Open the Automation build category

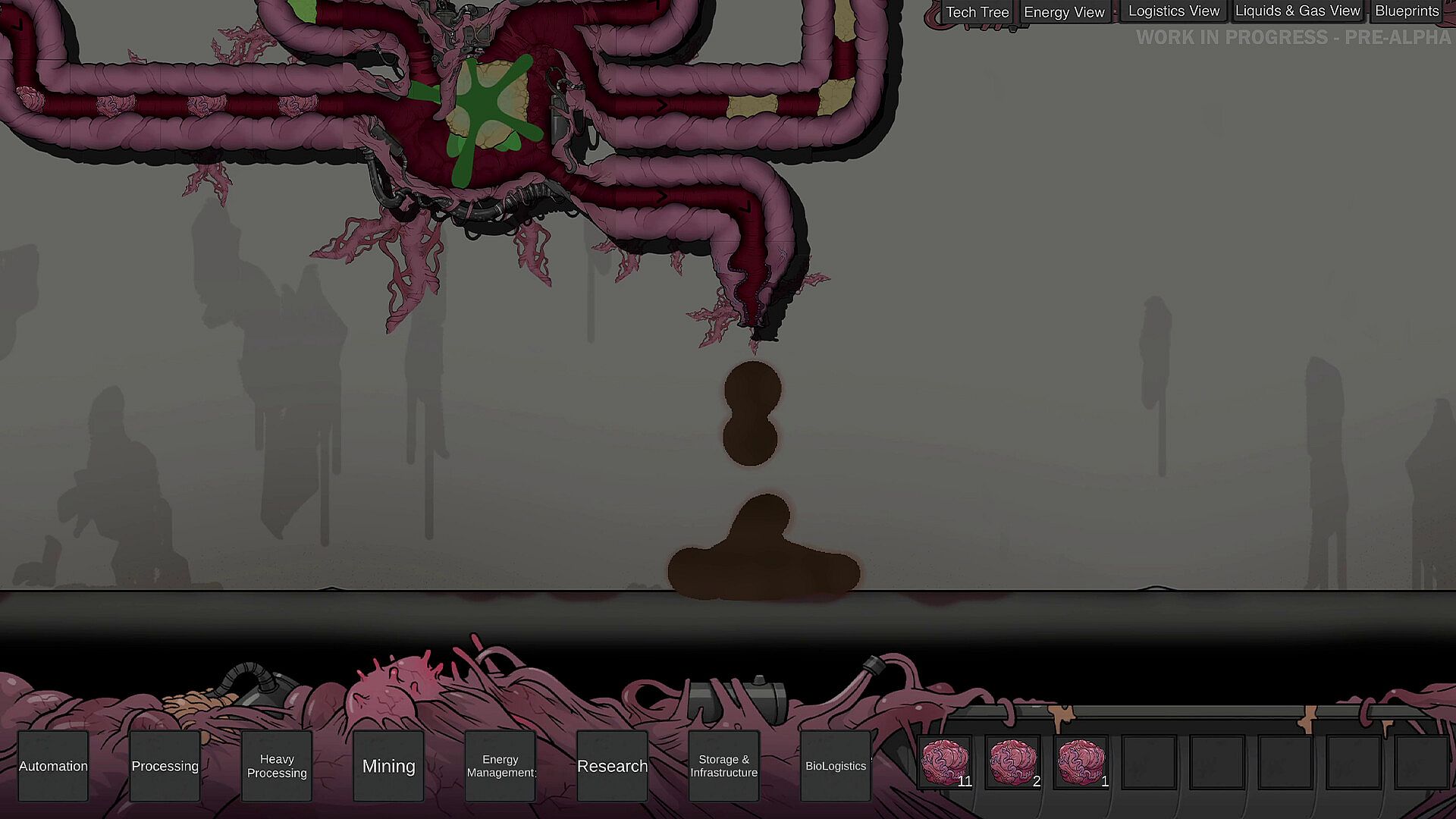click(53, 766)
